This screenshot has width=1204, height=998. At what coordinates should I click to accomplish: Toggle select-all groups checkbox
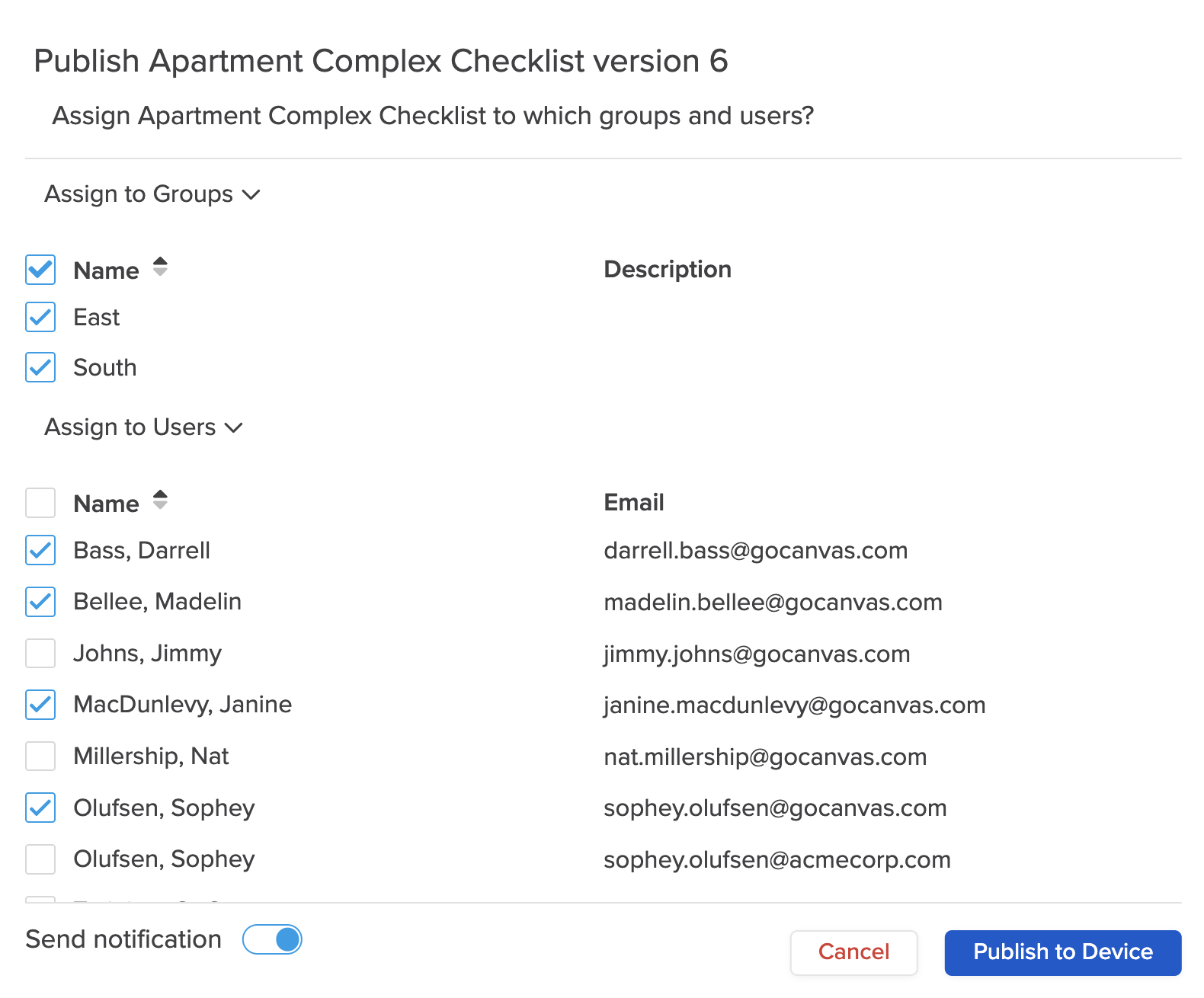[40, 270]
